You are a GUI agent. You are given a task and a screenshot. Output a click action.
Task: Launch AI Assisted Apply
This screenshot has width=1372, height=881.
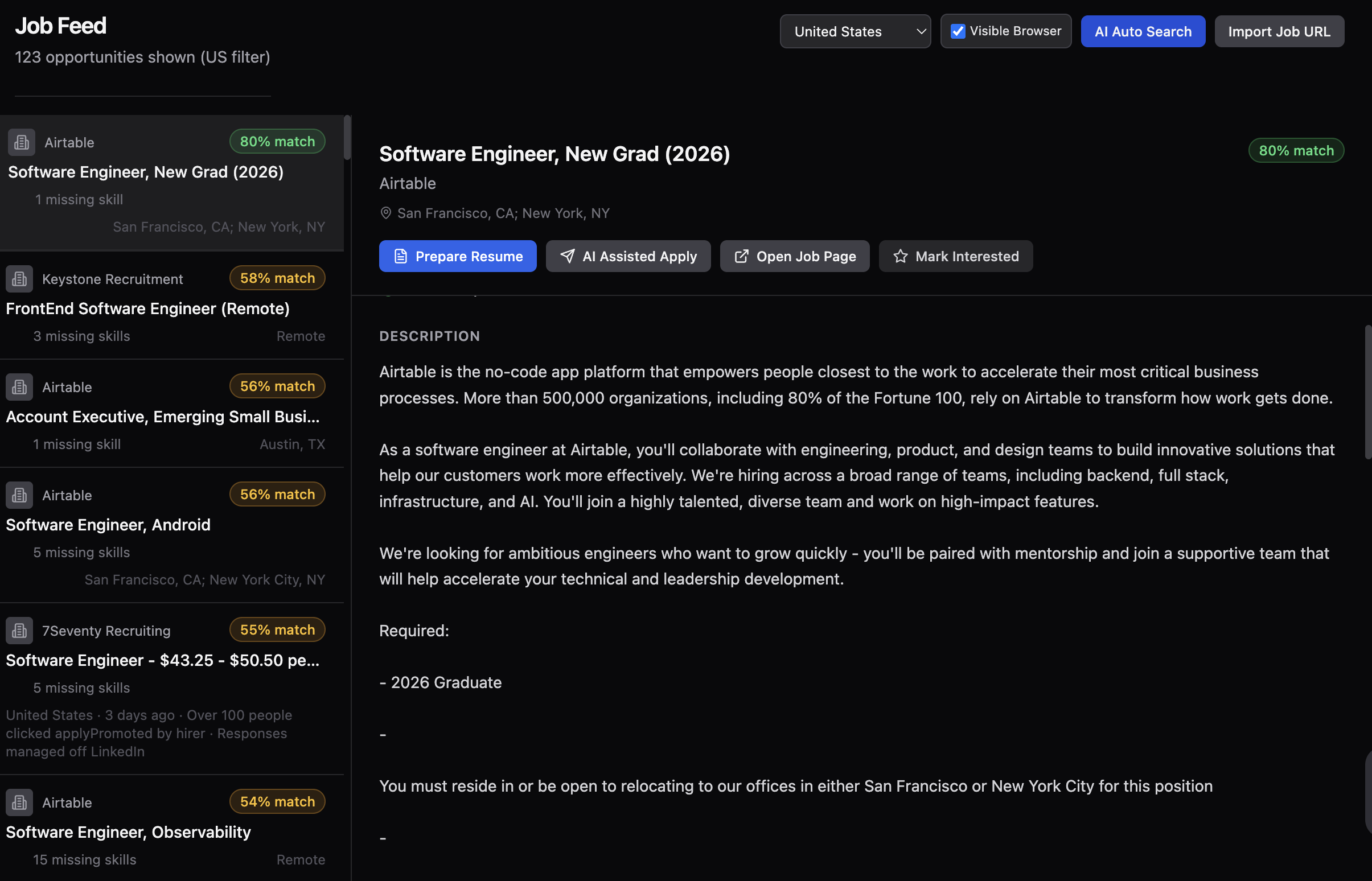(627, 256)
